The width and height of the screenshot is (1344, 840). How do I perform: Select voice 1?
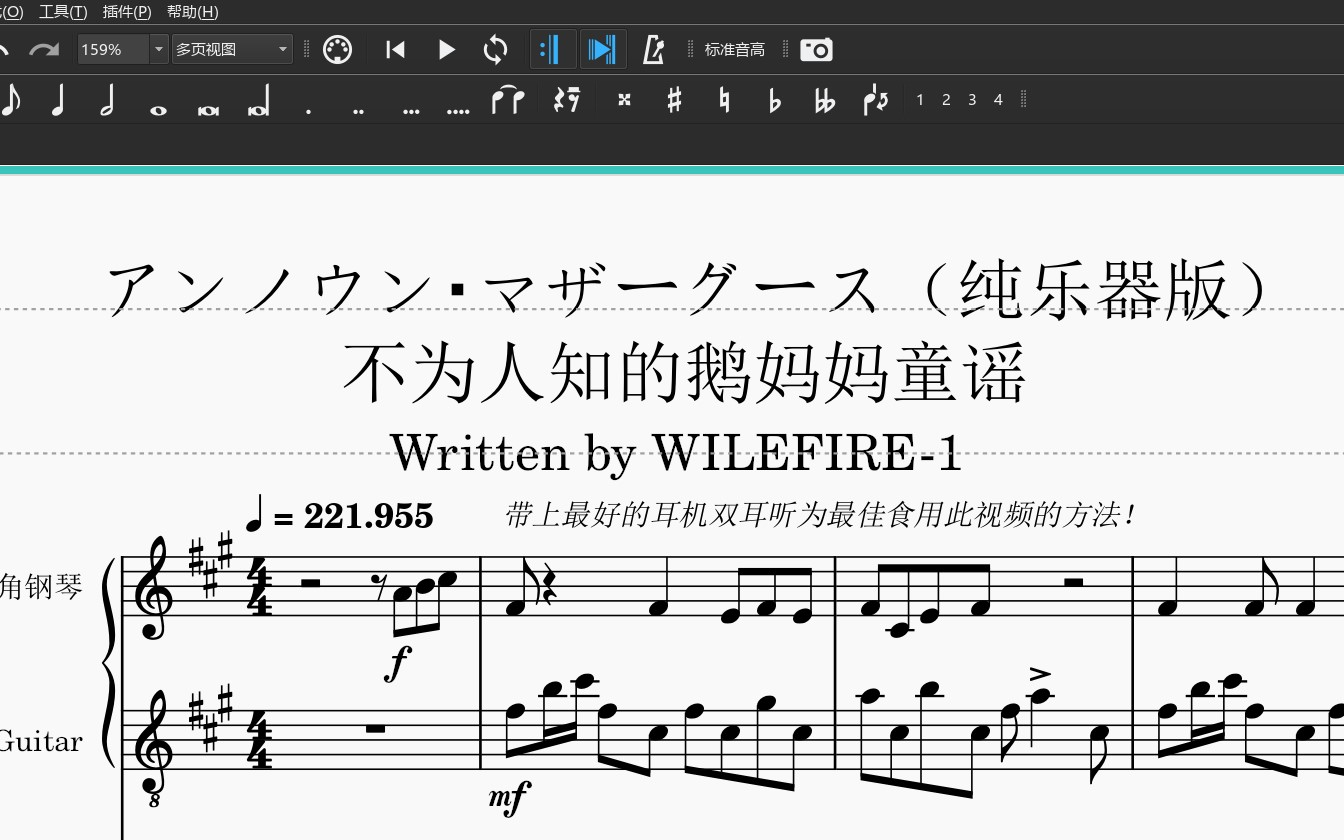pyautogui.click(x=920, y=100)
